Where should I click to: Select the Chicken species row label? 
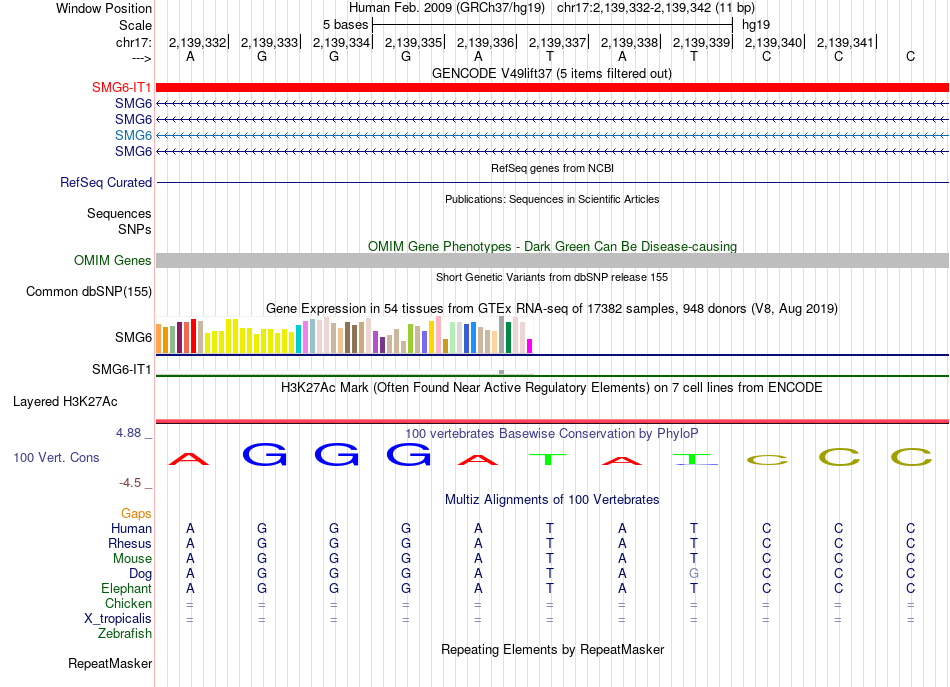128,603
